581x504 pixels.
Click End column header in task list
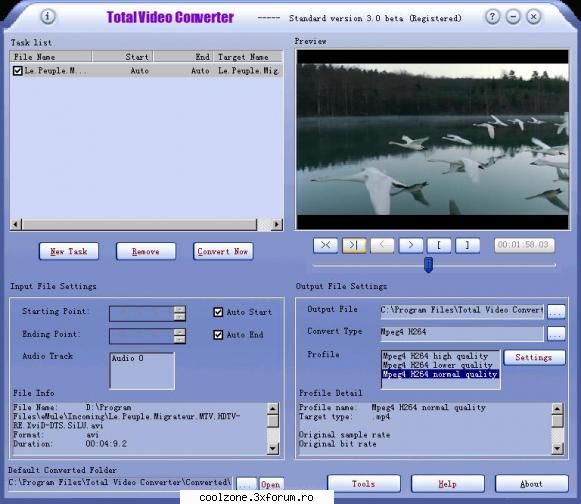(x=183, y=57)
